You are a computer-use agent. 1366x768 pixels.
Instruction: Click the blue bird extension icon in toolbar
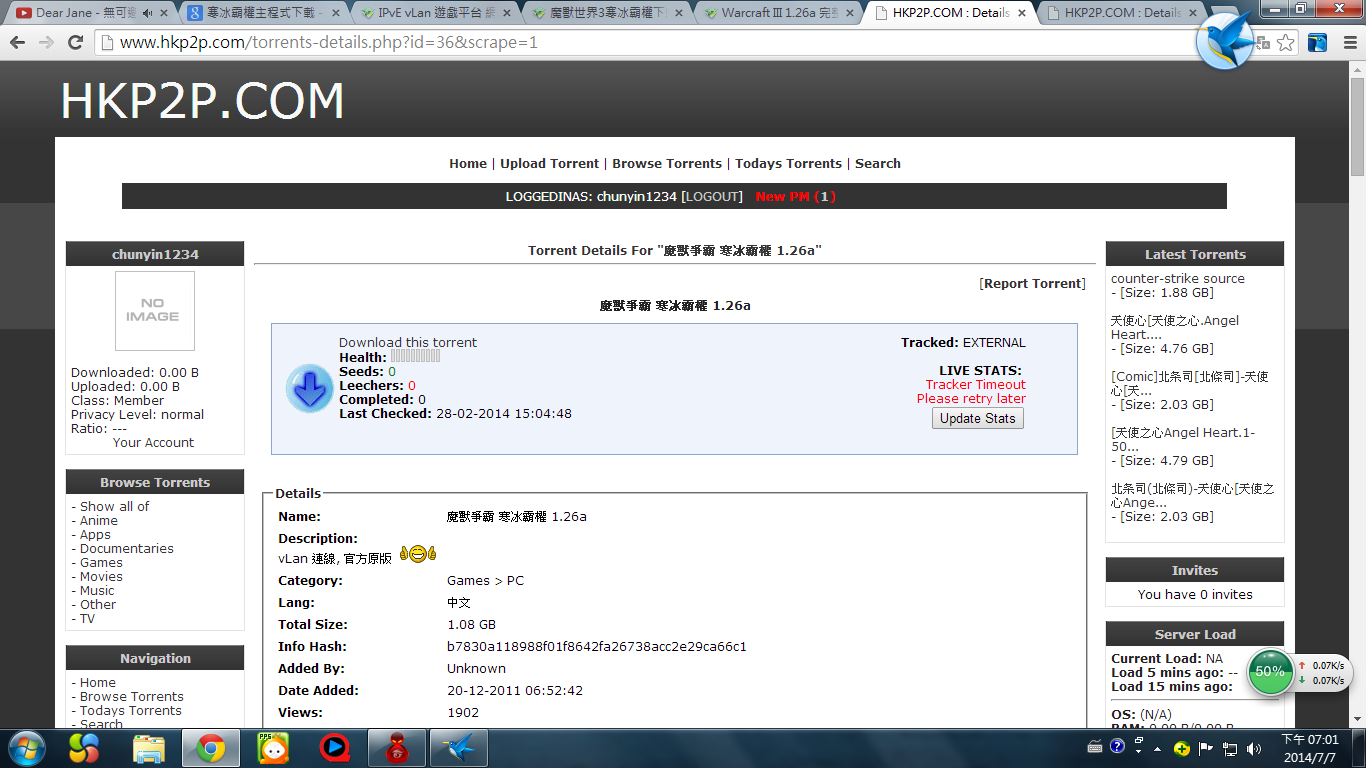1318,43
